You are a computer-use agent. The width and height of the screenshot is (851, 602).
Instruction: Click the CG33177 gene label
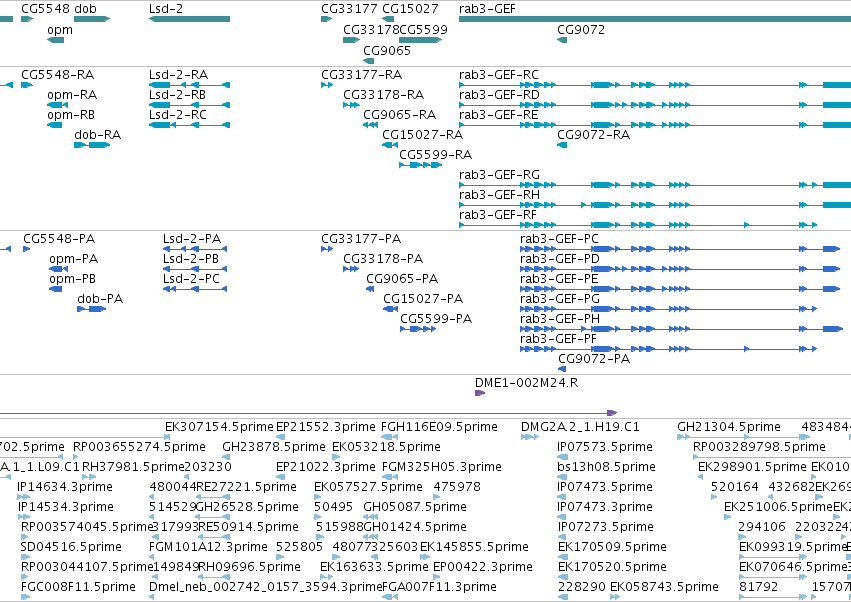pyautogui.click(x=349, y=9)
